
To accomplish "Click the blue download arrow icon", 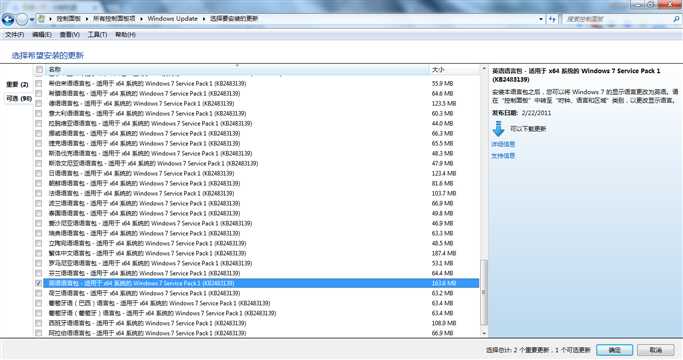I will pos(498,129).
